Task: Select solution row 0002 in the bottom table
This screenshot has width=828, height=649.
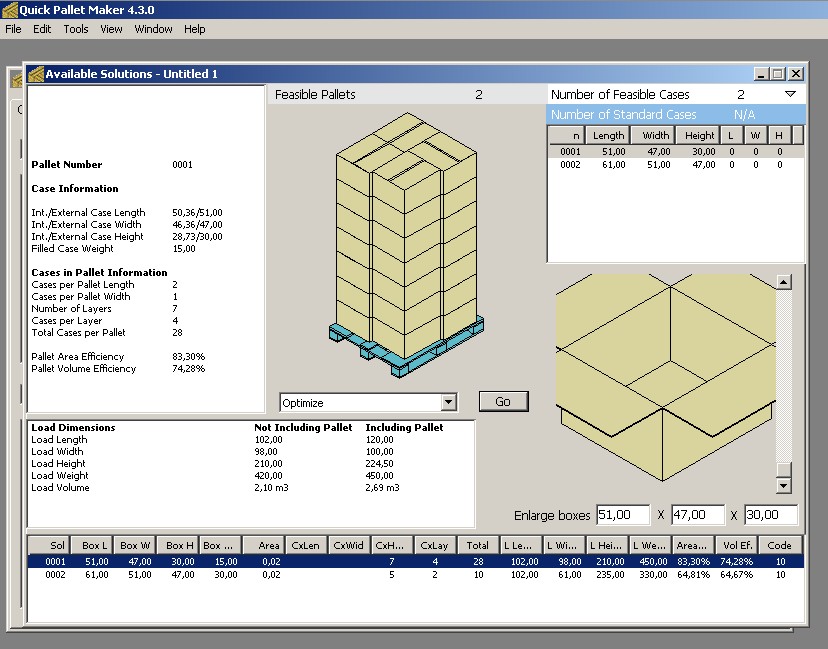Action: click(415, 575)
